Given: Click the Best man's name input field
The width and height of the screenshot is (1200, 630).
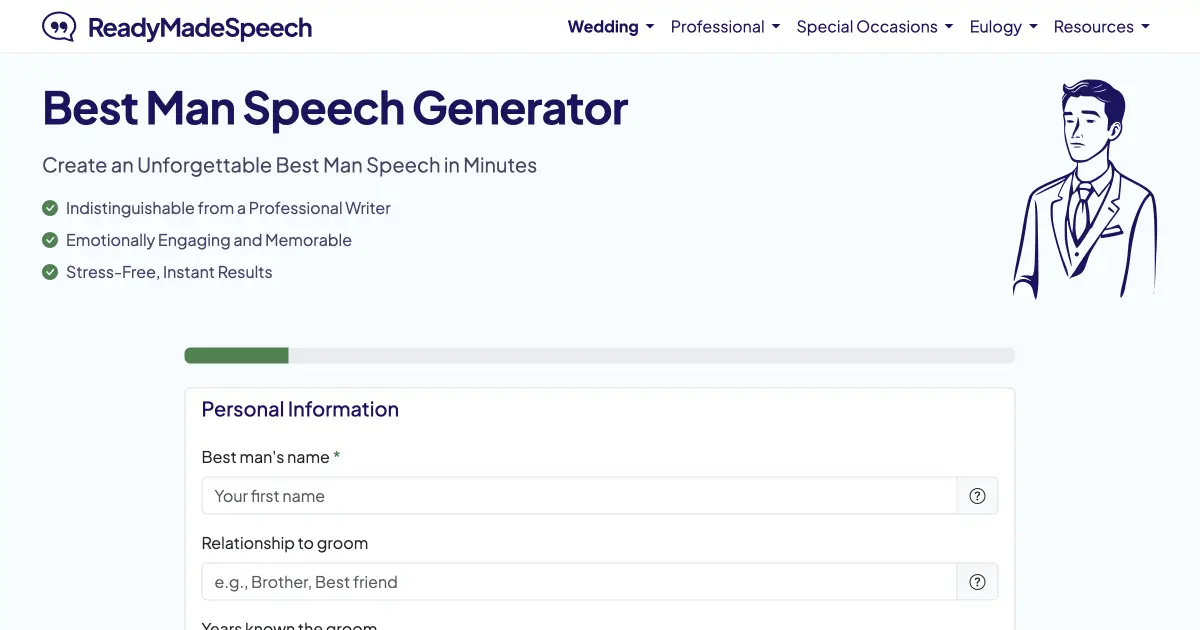Looking at the screenshot, I should pos(580,495).
